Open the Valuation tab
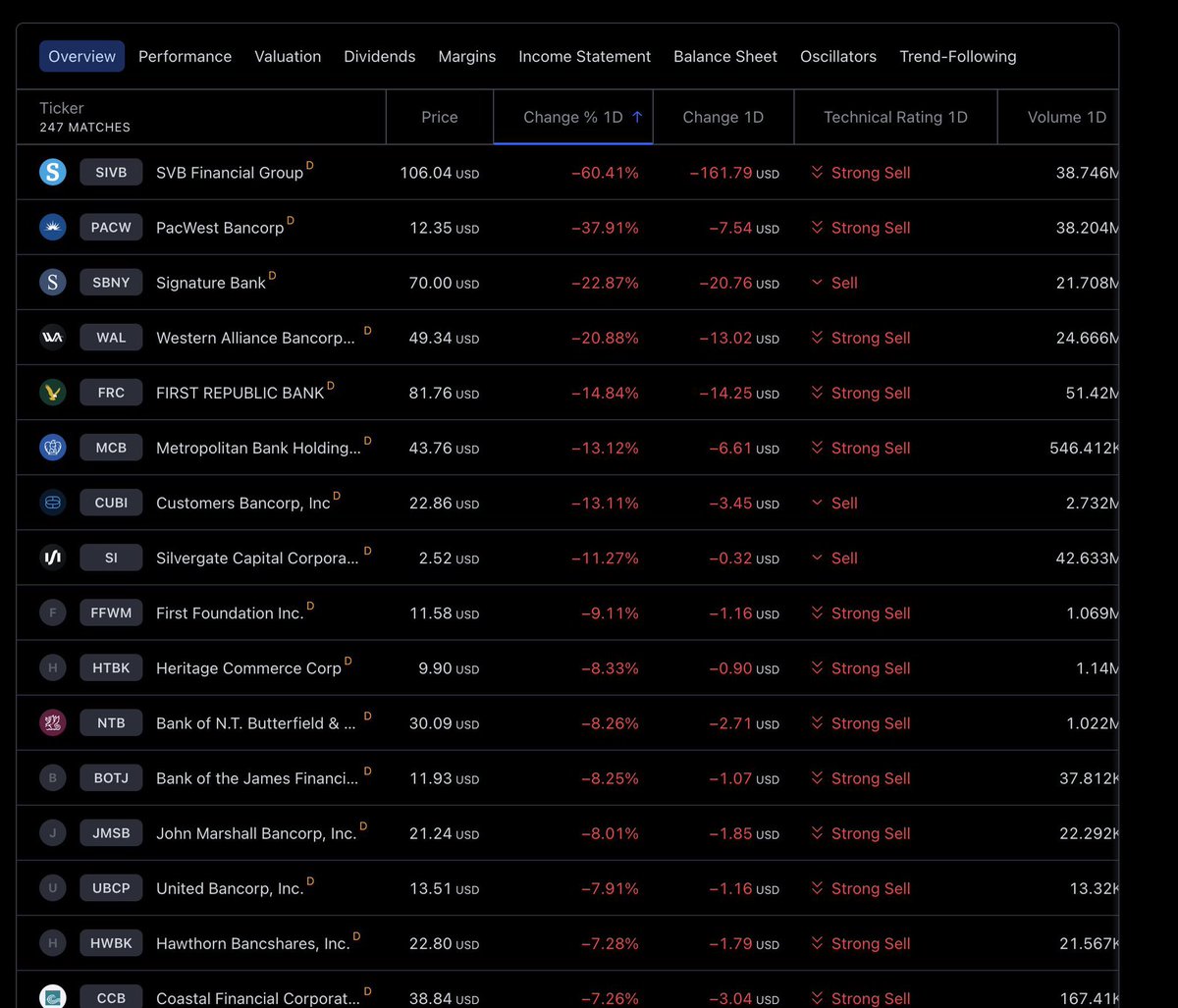The width and height of the screenshot is (1178, 1008). pos(288,56)
